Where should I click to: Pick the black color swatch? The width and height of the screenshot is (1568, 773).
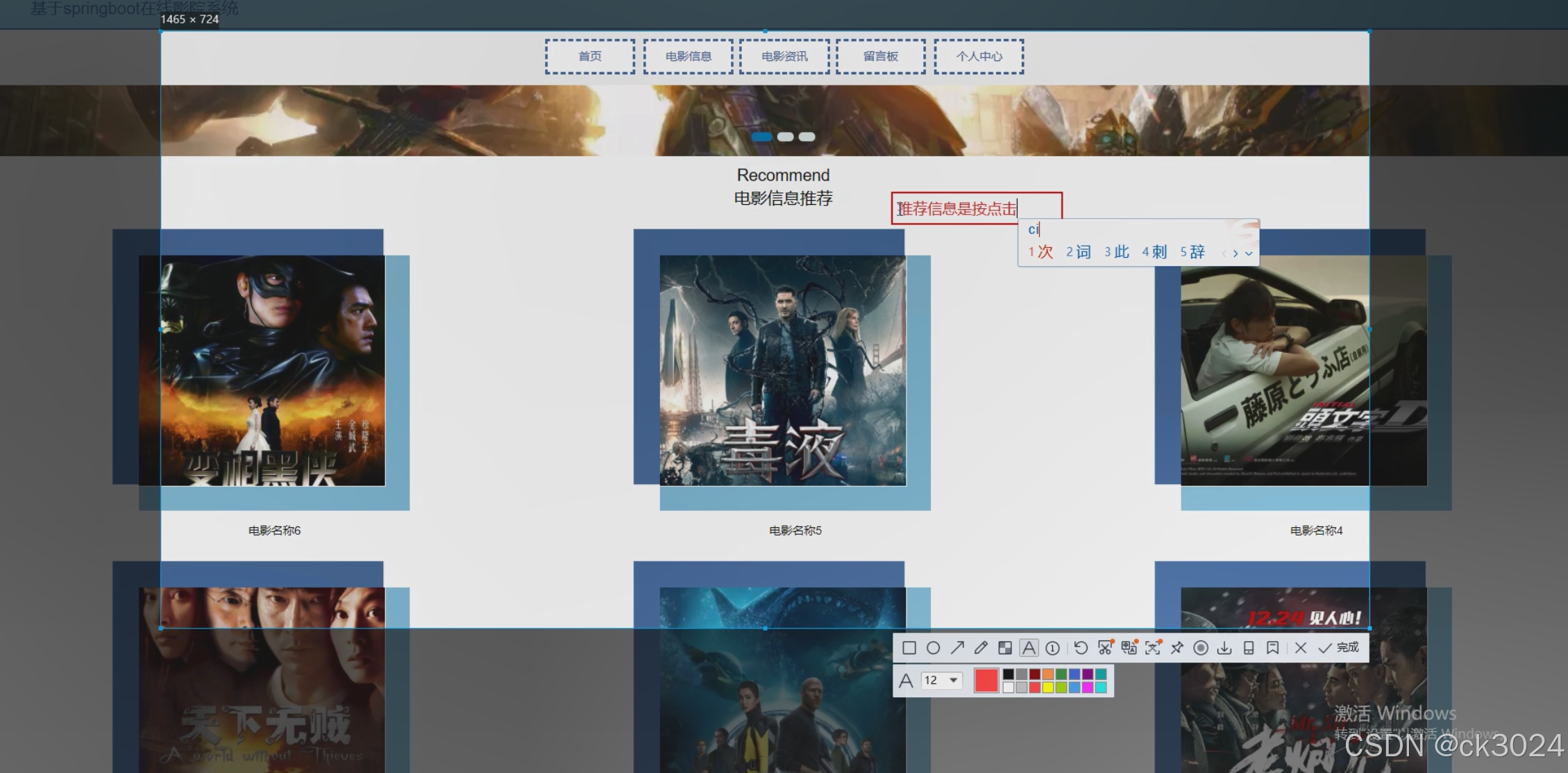(x=1008, y=674)
